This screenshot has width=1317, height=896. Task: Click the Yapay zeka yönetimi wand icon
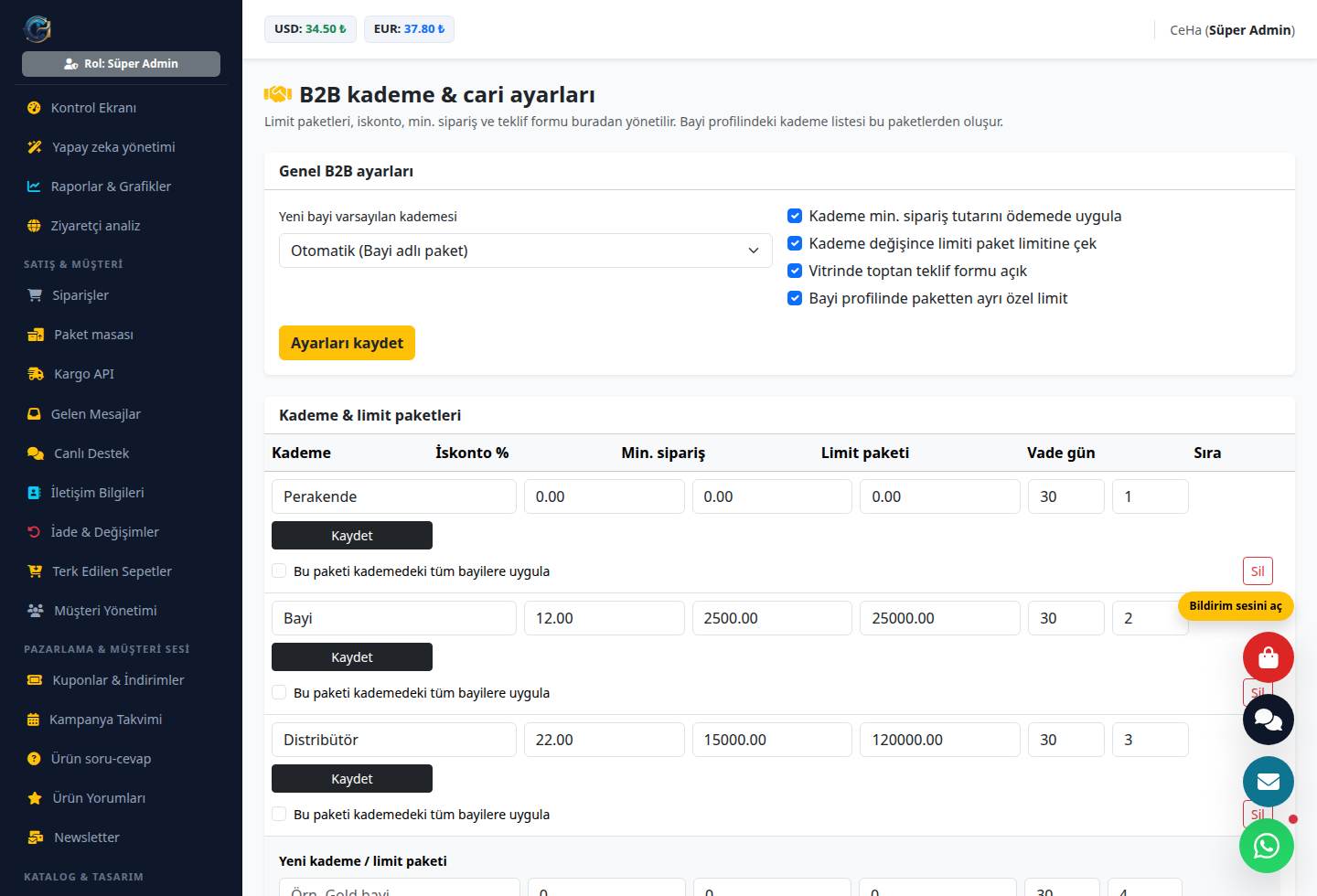(35, 147)
